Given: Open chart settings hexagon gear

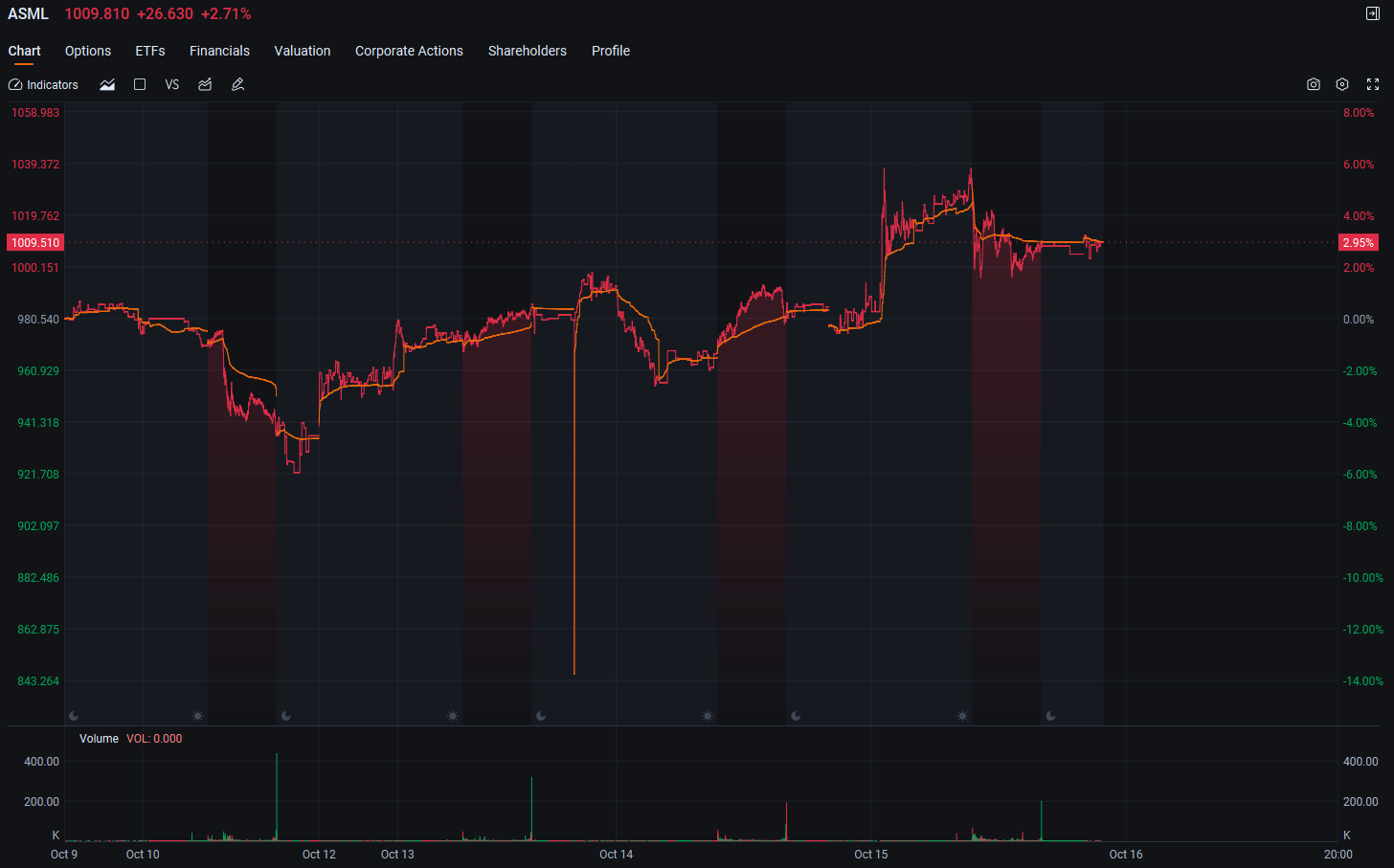Looking at the screenshot, I should [x=1342, y=84].
